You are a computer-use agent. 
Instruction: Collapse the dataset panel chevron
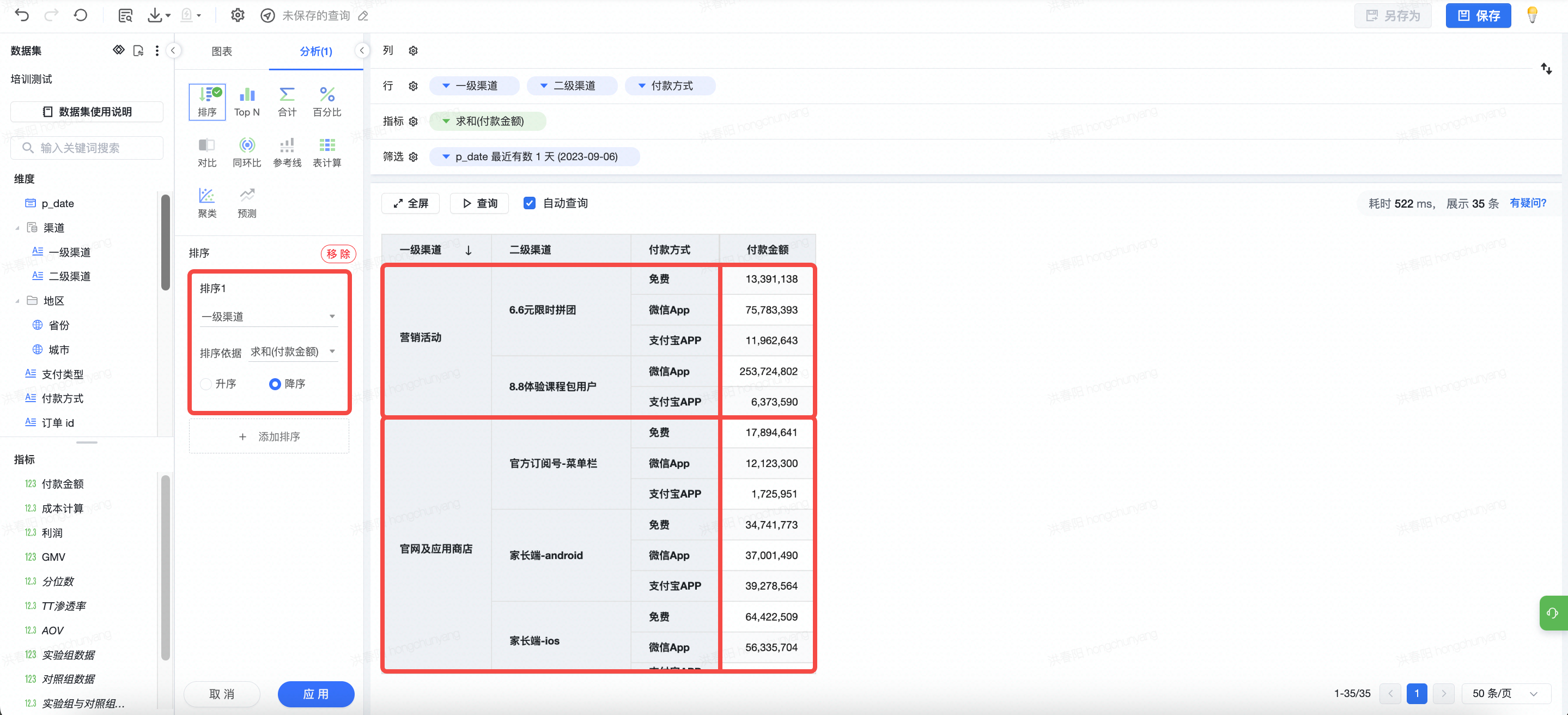(173, 51)
